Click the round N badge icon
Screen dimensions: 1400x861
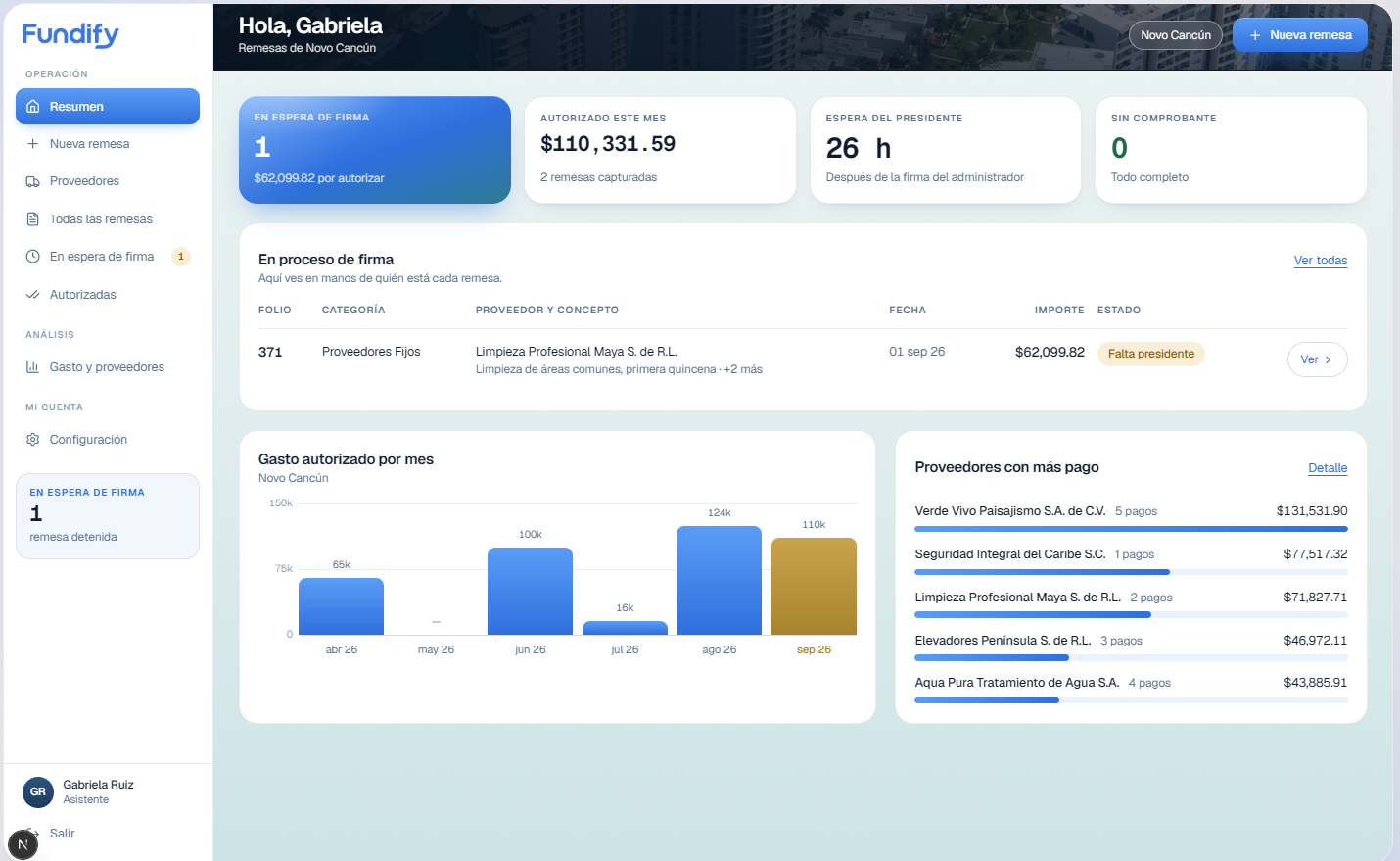[x=23, y=844]
